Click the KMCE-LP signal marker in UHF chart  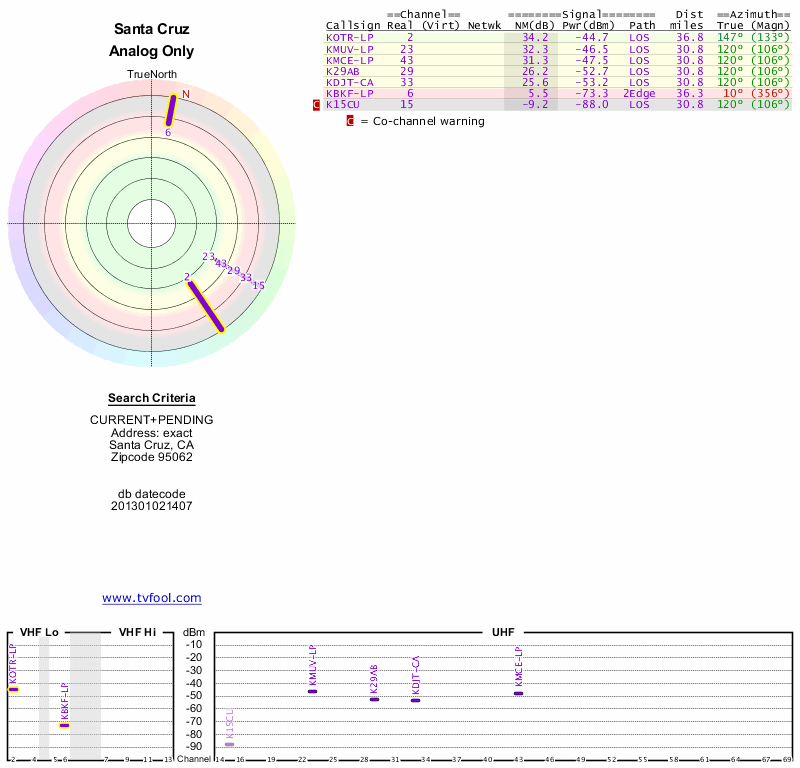[x=519, y=693]
